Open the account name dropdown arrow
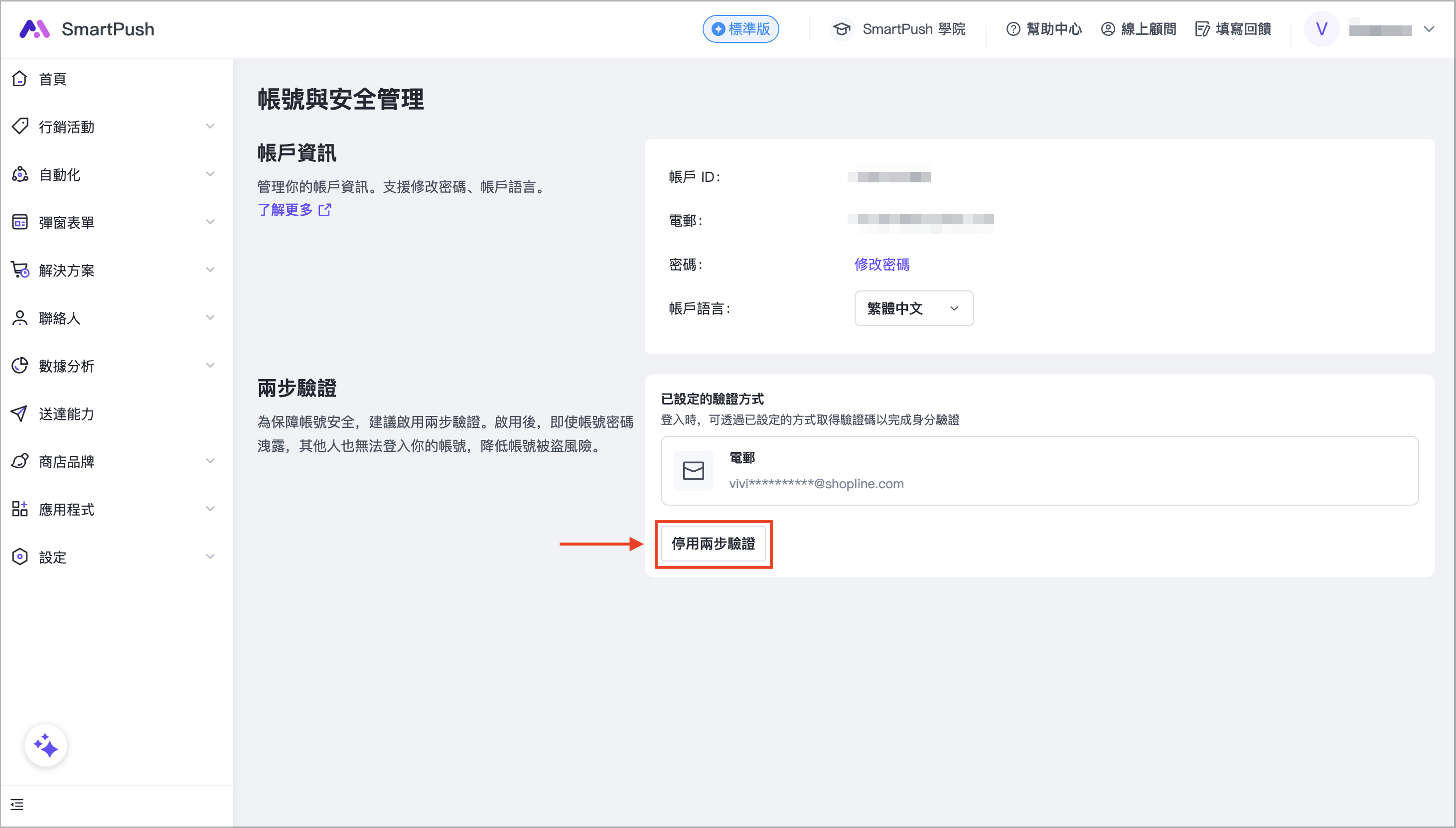Screen dimensions: 1456x828 [1428, 29]
